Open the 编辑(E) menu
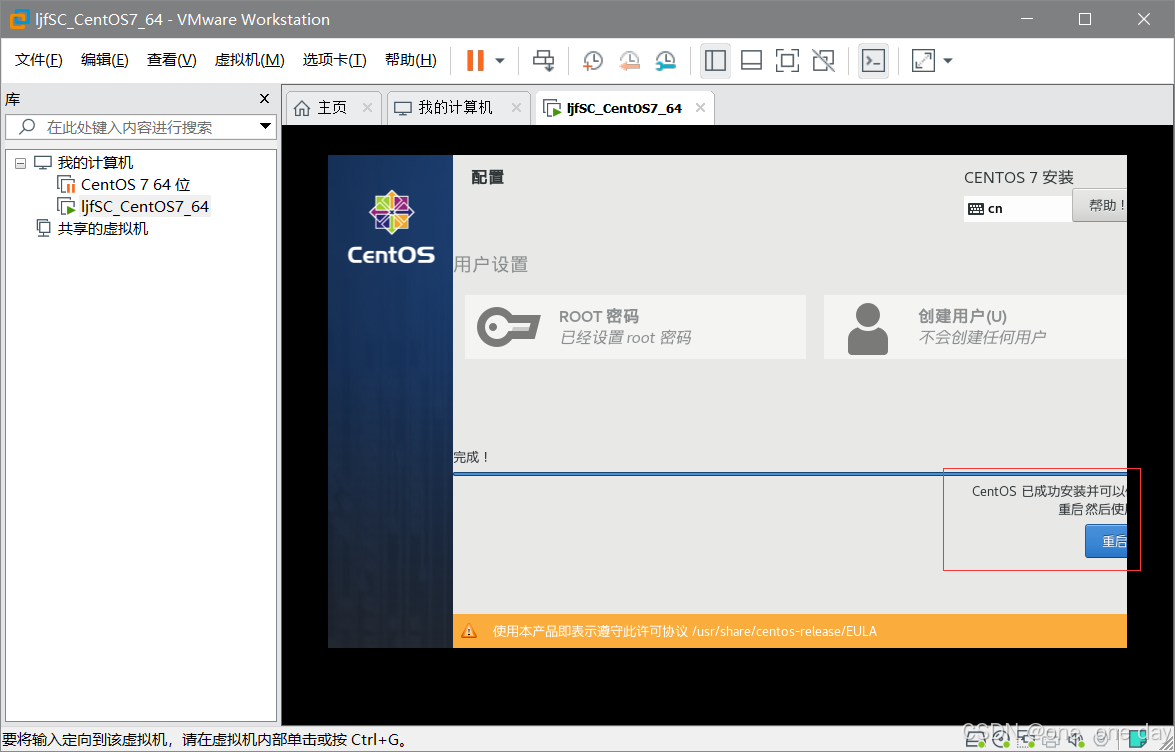Viewport: 1175px width, 752px height. click(x=105, y=60)
